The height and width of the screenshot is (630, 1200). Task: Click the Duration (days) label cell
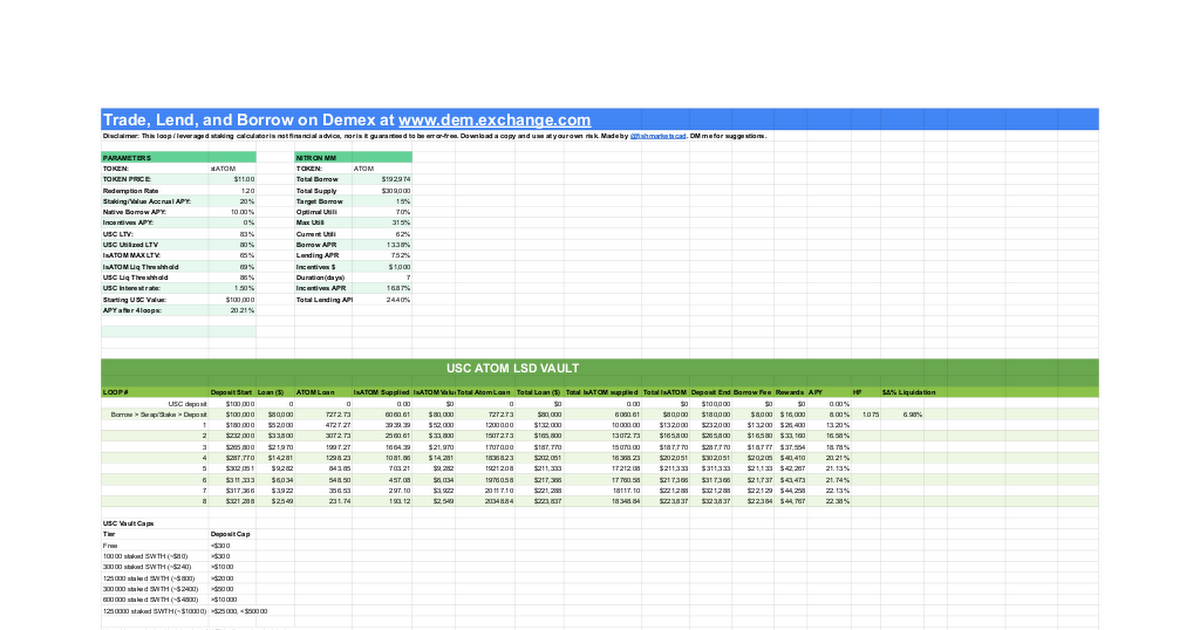(324, 277)
